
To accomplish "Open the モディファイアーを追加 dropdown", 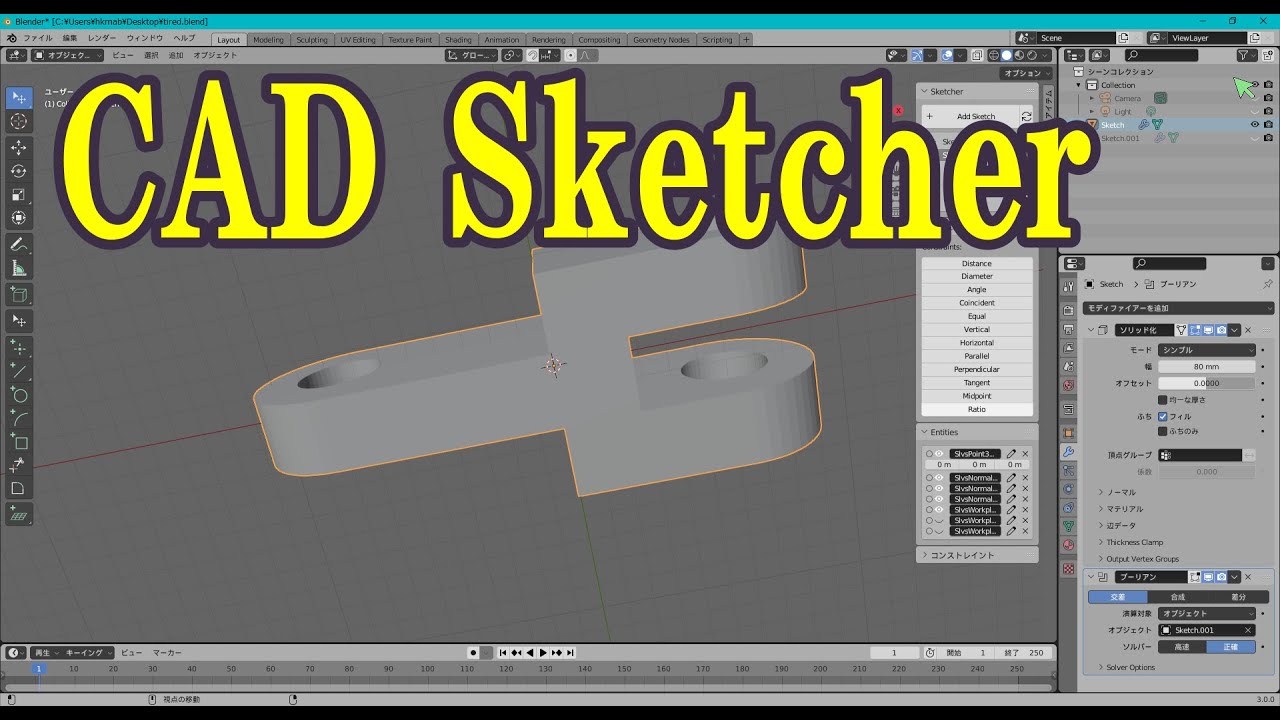I will pos(1179,308).
